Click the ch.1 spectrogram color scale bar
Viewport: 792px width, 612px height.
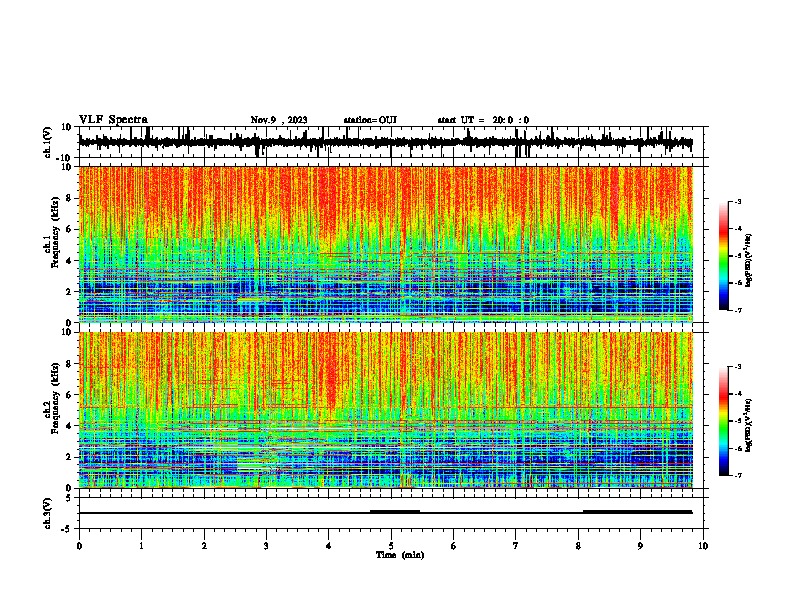tap(724, 256)
